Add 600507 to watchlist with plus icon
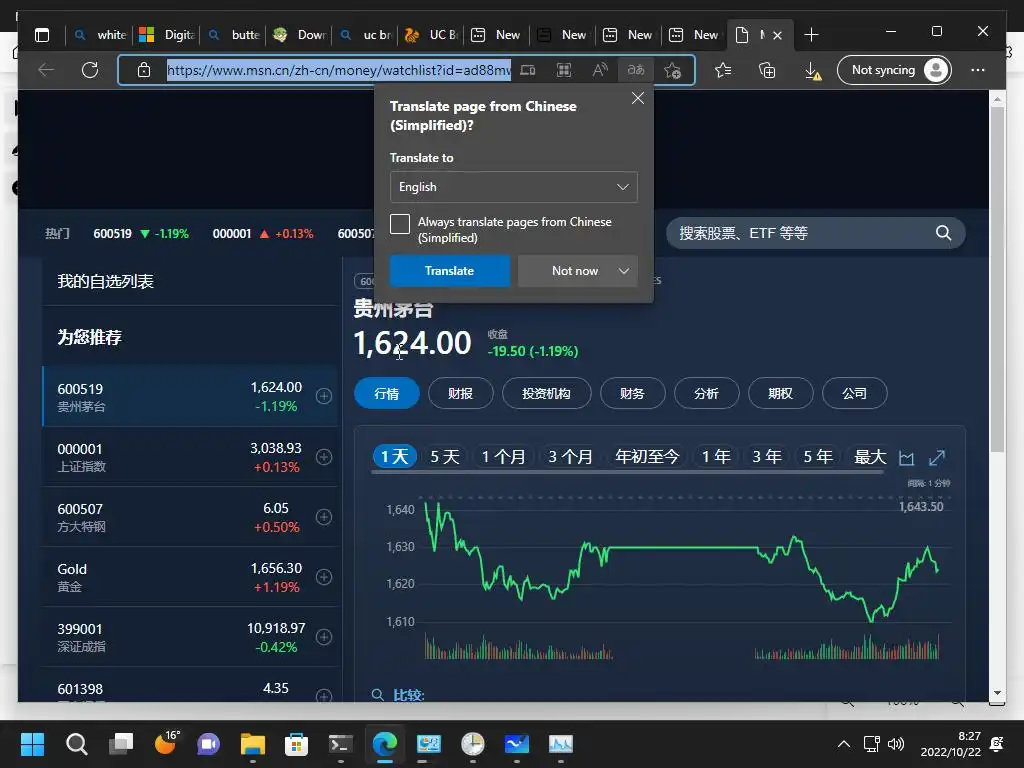The width and height of the screenshot is (1024, 768). click(324, 517)
